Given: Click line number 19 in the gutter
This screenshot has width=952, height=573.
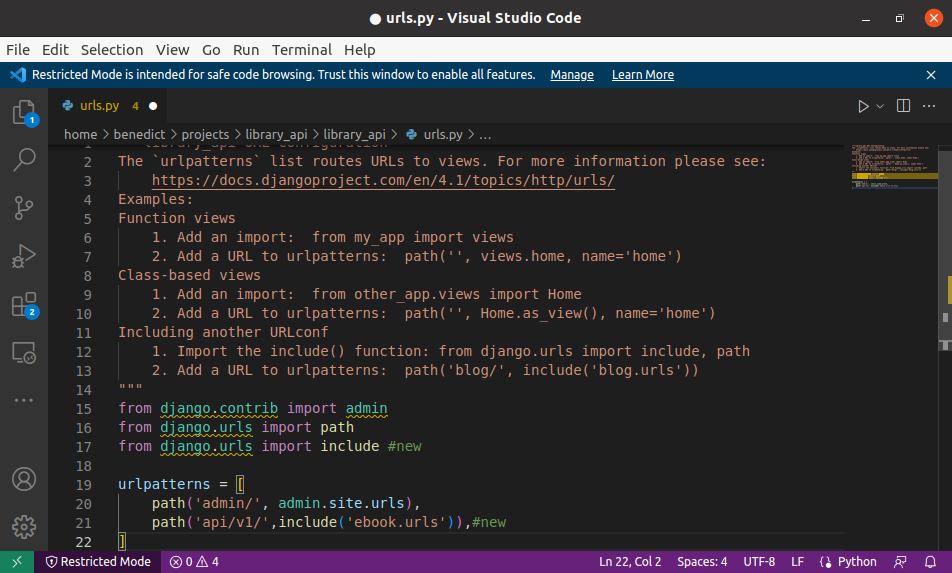Looking at the screenshot, I should [84, 485].
